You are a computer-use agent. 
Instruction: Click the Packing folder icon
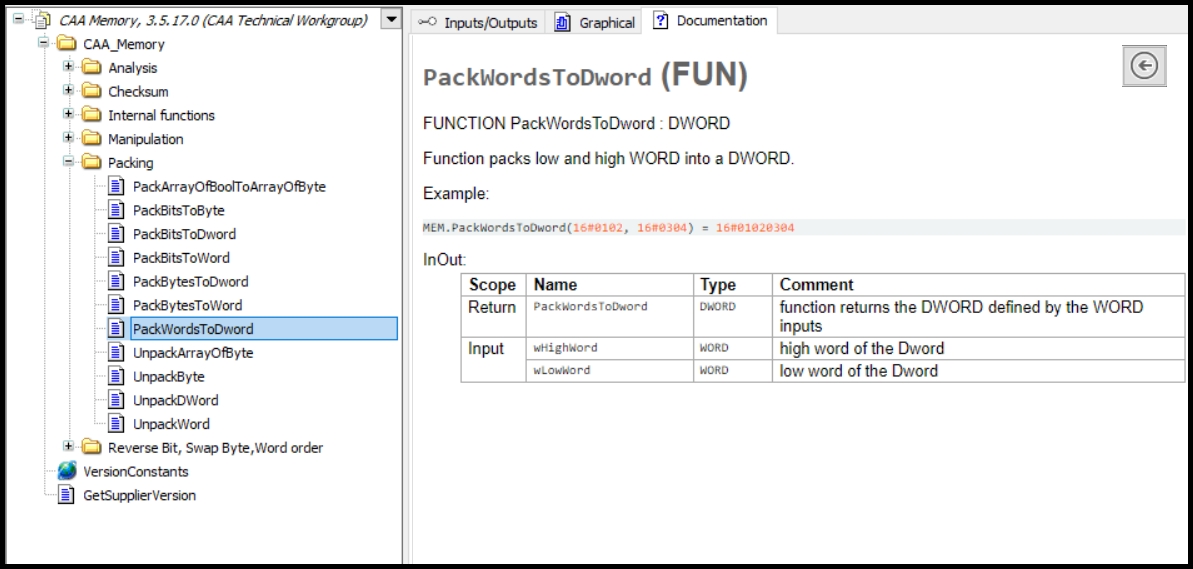pos(91,162)
